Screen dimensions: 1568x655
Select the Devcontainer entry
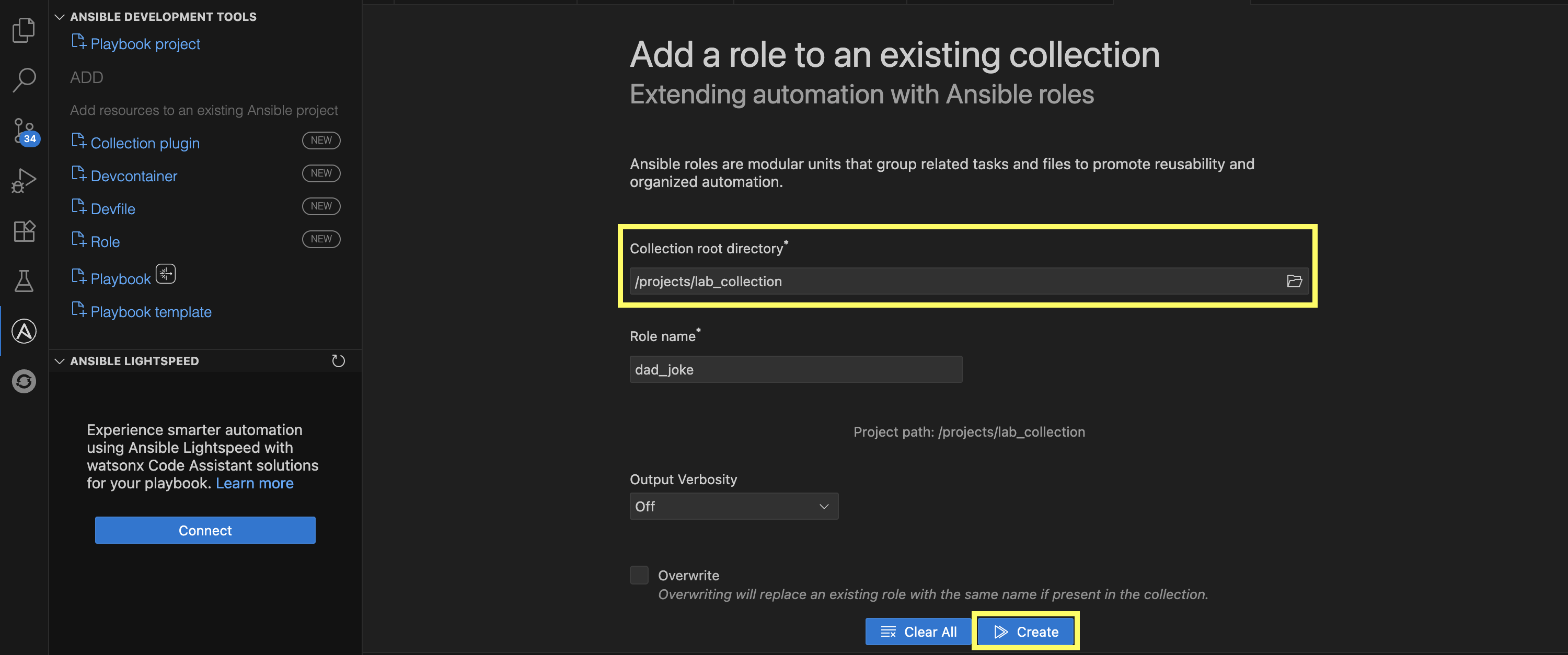click(x=134, y=176)
